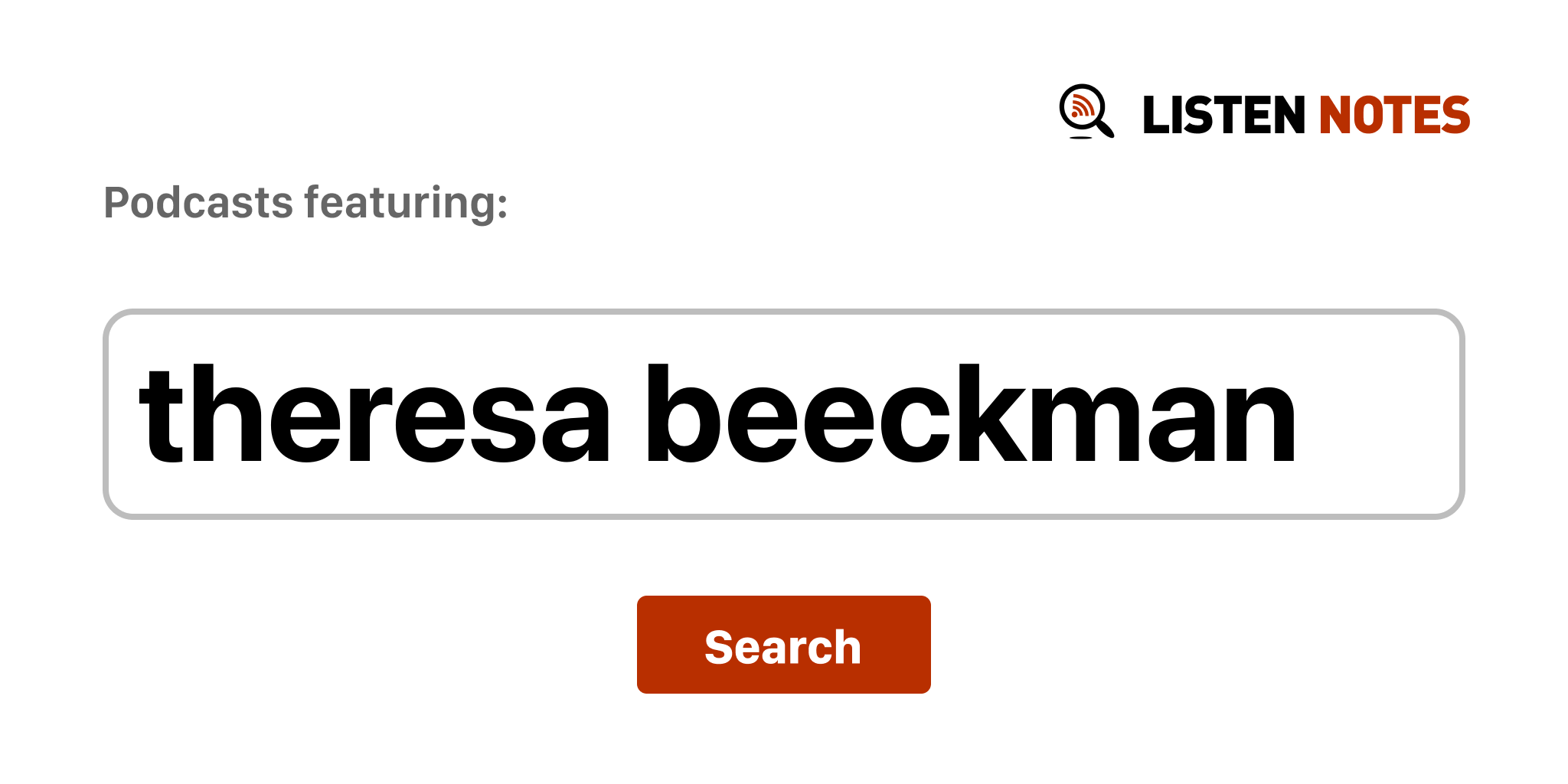Click the word "beeckman" in the search box
This screenshot has width=1568, height=784.
coord(970,414)
